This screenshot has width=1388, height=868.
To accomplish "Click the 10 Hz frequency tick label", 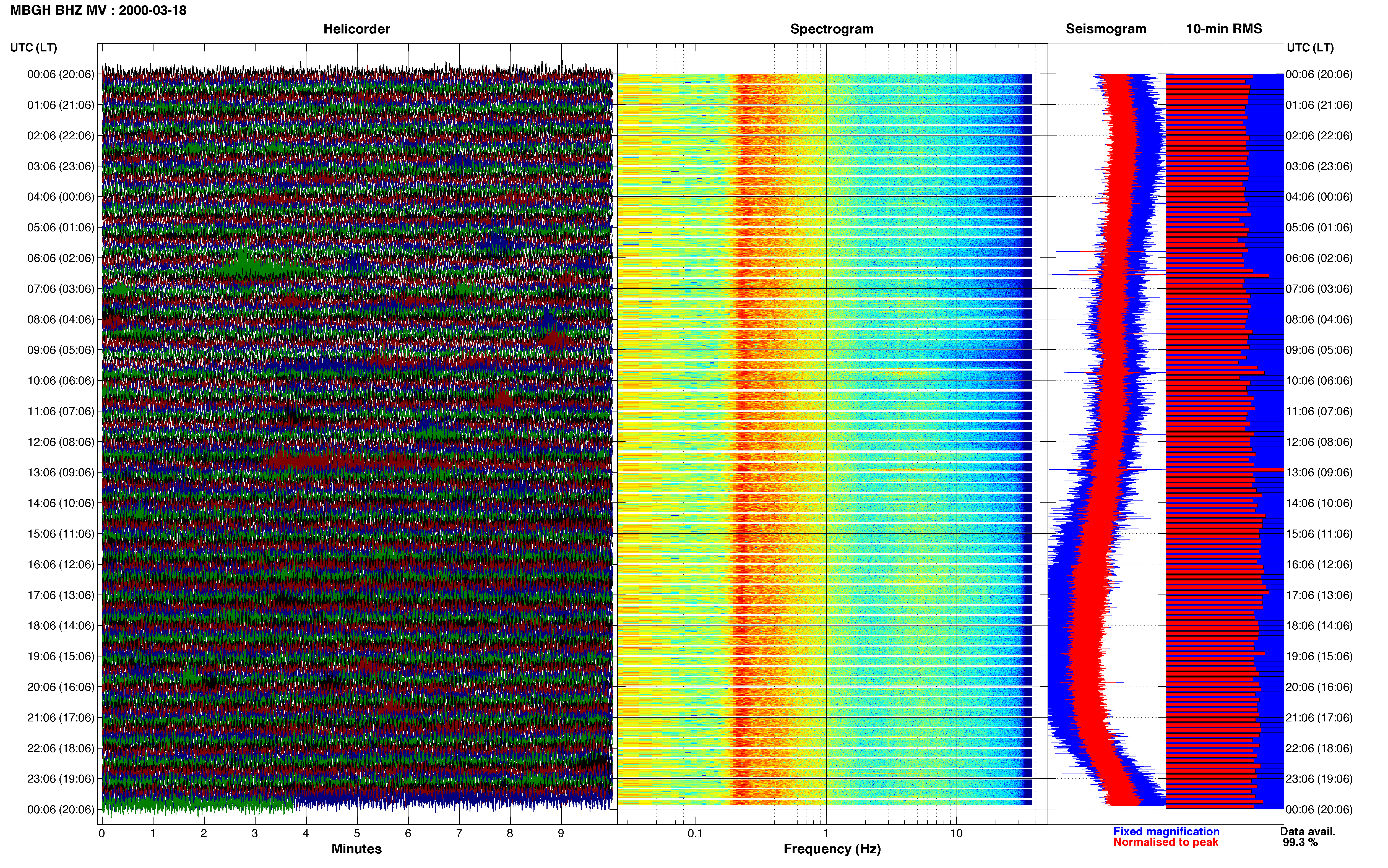I will (956, 833).
